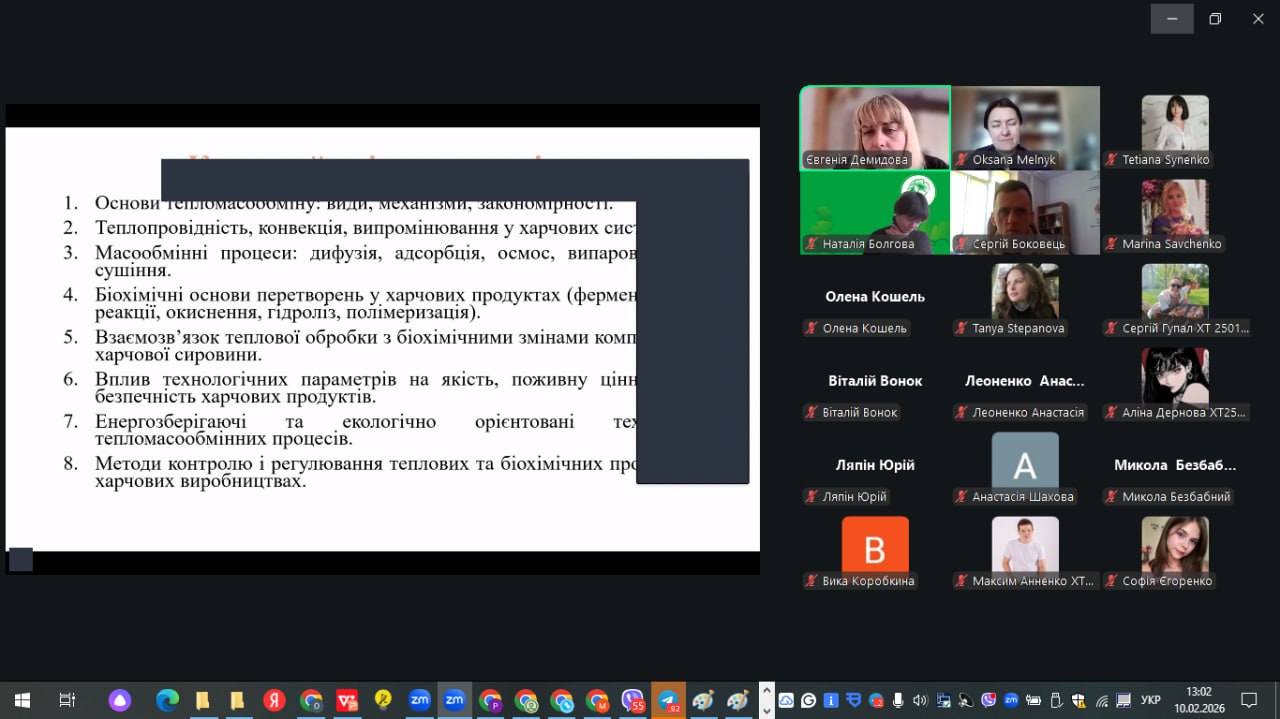Click the taskbar toolbar scroll-up arrow
The height and width of the screenshot is (719, 1280).
point(767,690)
